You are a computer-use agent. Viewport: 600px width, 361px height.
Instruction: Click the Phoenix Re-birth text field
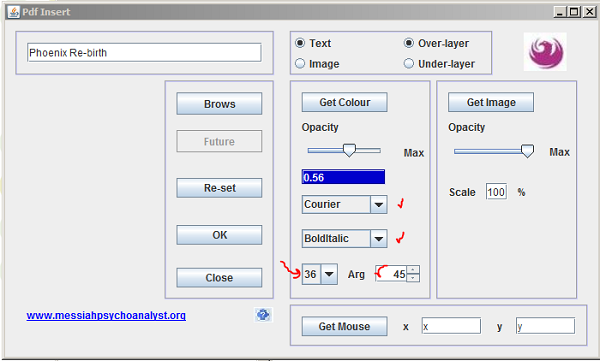tap(144, 52)
